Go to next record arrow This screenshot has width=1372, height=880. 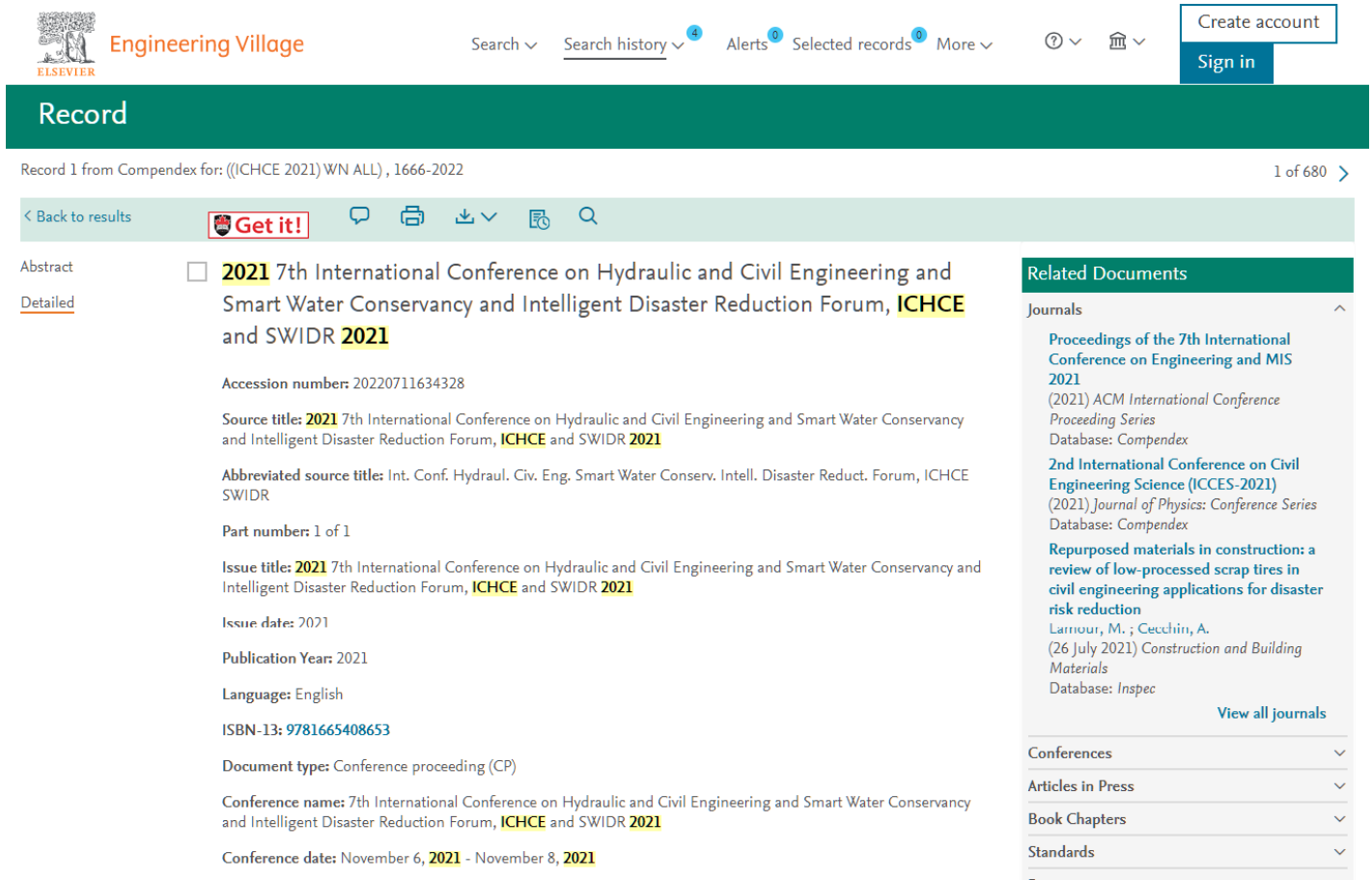pos(1343,174)
